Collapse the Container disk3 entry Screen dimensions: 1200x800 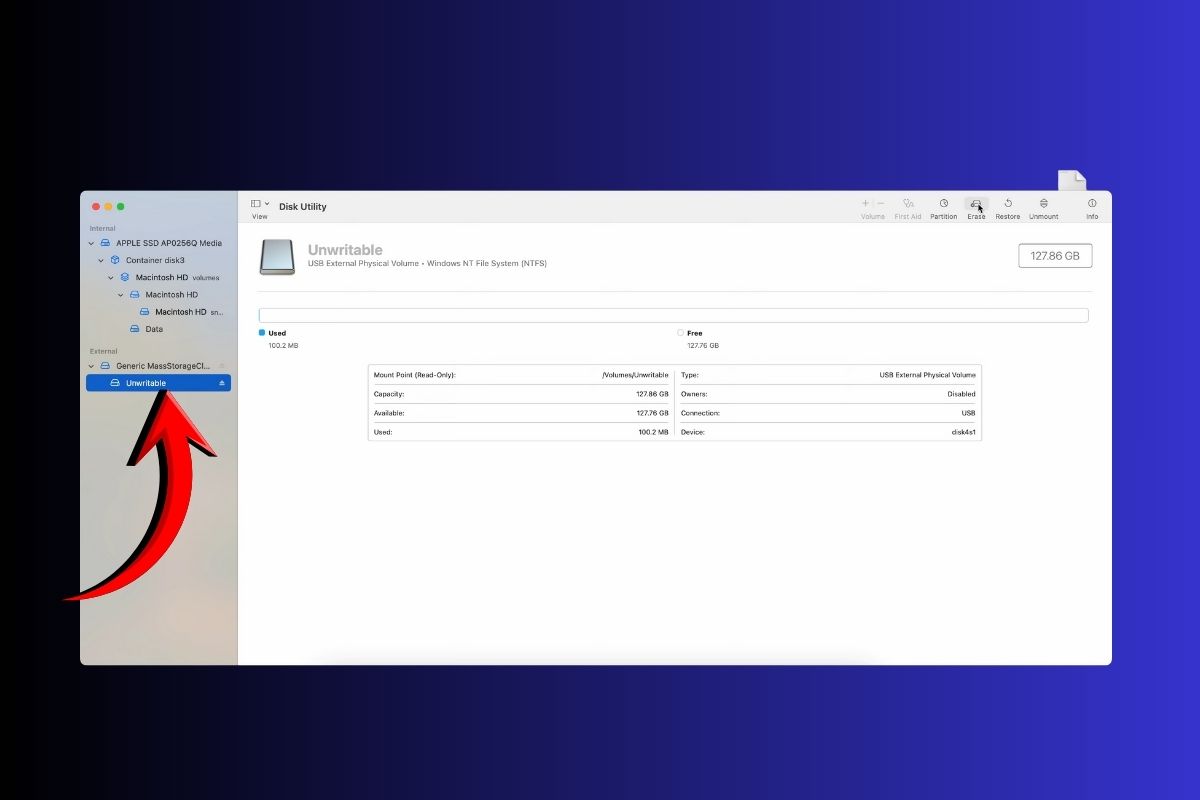[x=101, y=260]
